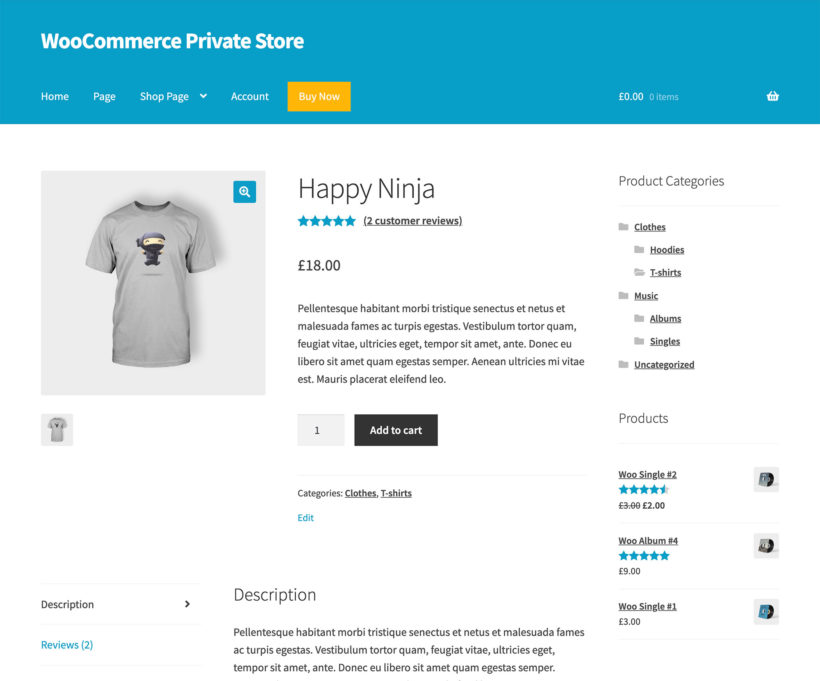The image size is (820, 681).
Task: Click the quantity input field
Action: click(320, 429)
